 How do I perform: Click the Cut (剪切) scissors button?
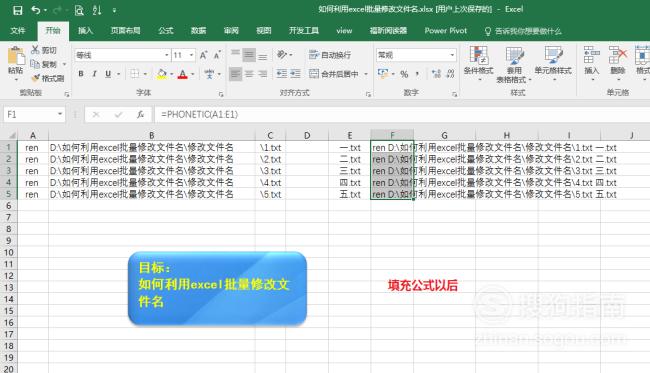click(44, 50)
